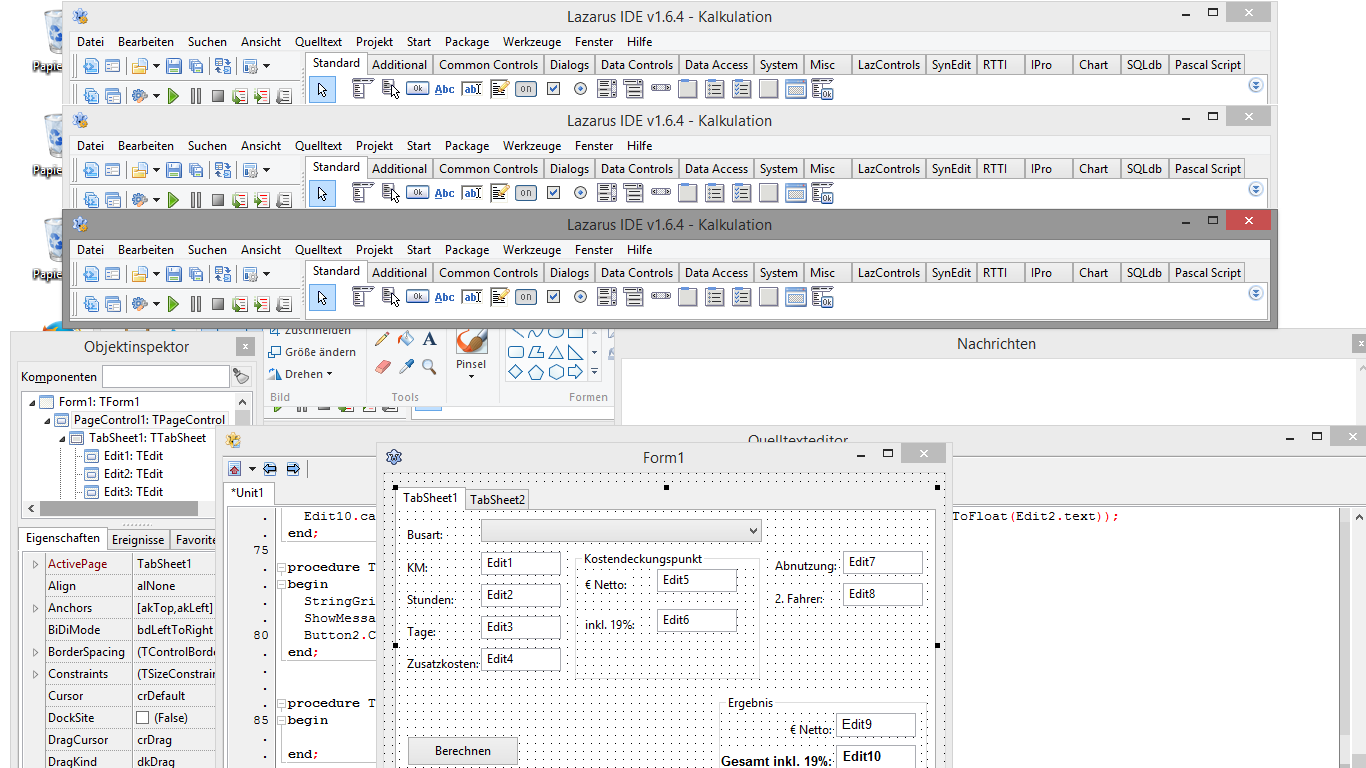
Task: Choose the Paint text tool (A)
Action: 429,340
